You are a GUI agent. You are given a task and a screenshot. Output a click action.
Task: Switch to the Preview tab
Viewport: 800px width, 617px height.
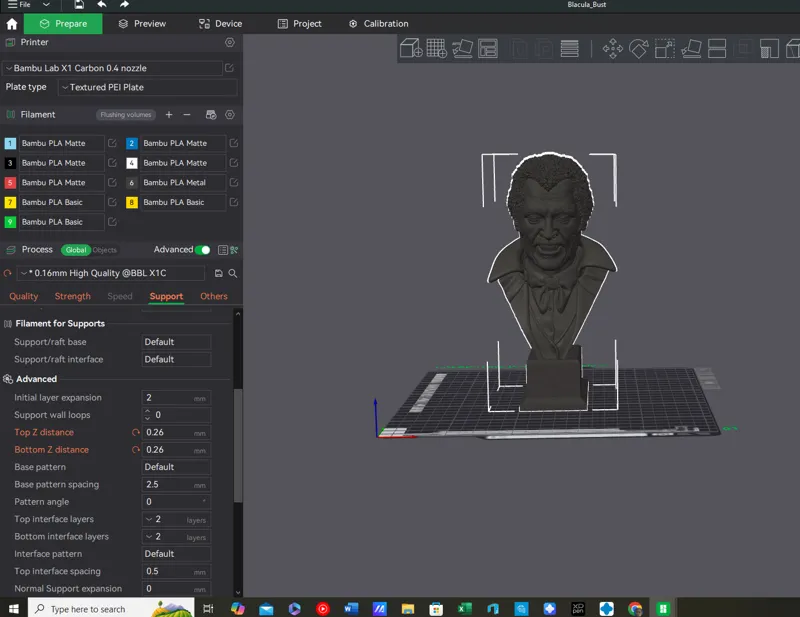pos(142,24)
